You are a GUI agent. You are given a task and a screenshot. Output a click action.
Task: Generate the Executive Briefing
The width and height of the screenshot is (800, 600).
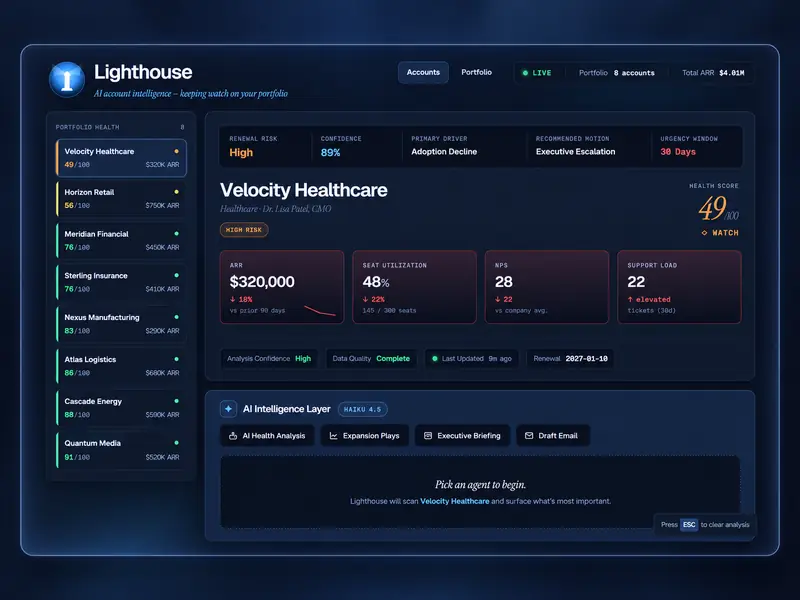point(462,436)
